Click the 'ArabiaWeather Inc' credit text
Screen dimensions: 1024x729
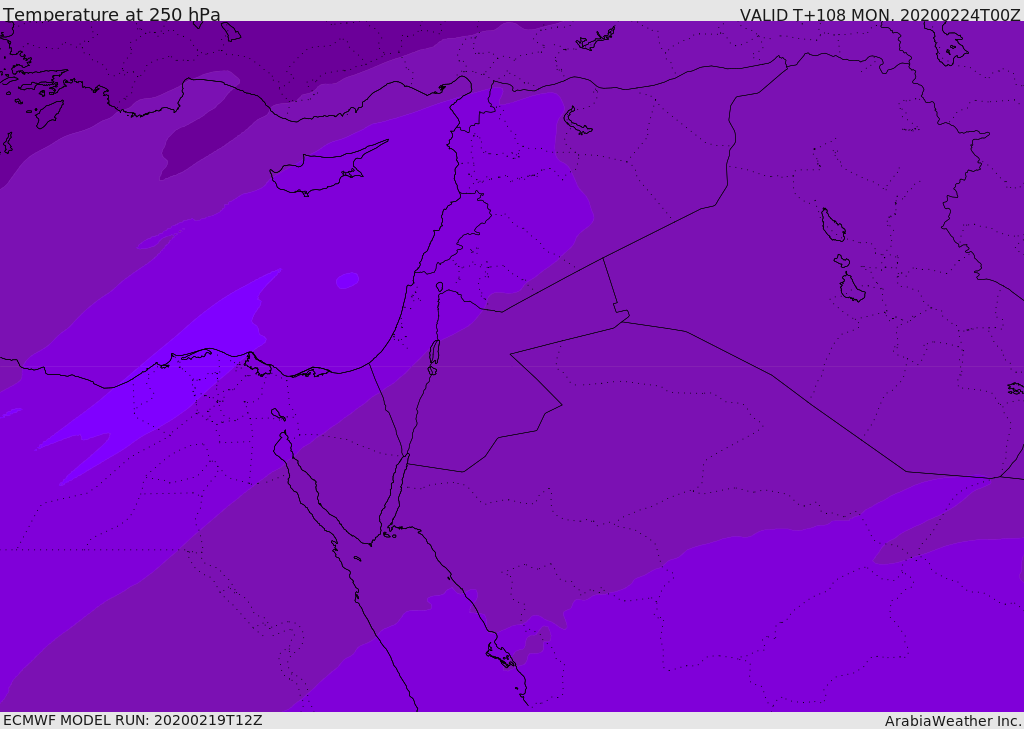click(953, 721)
